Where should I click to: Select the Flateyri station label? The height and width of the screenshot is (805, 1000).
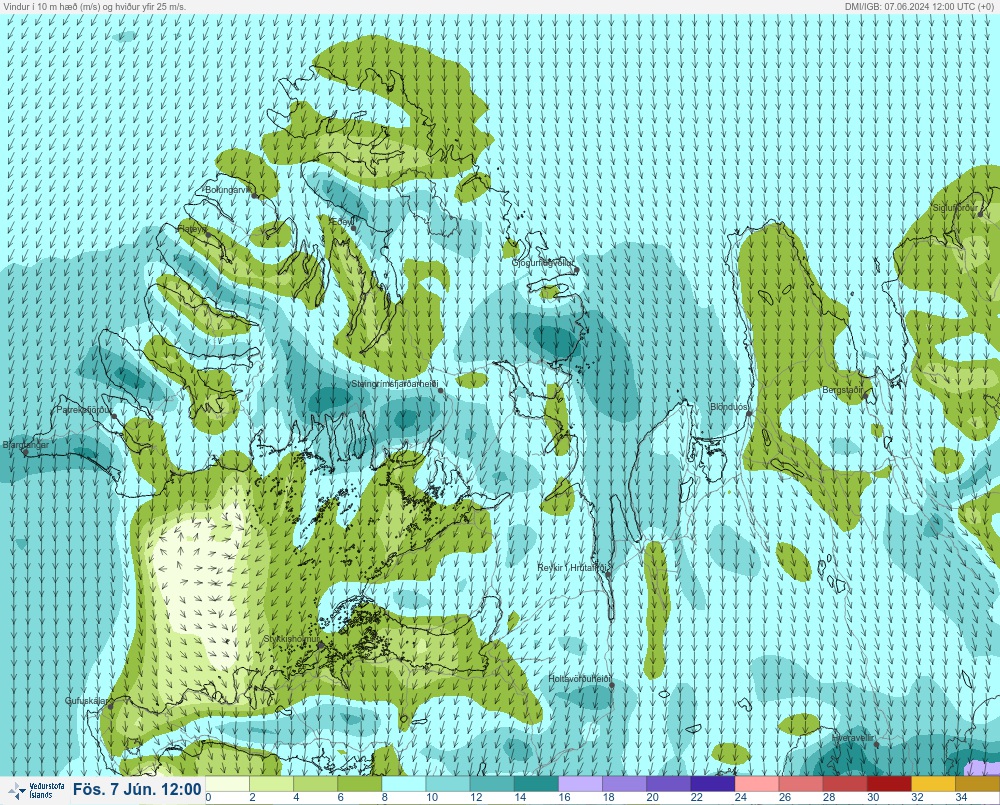click(193, 228)
